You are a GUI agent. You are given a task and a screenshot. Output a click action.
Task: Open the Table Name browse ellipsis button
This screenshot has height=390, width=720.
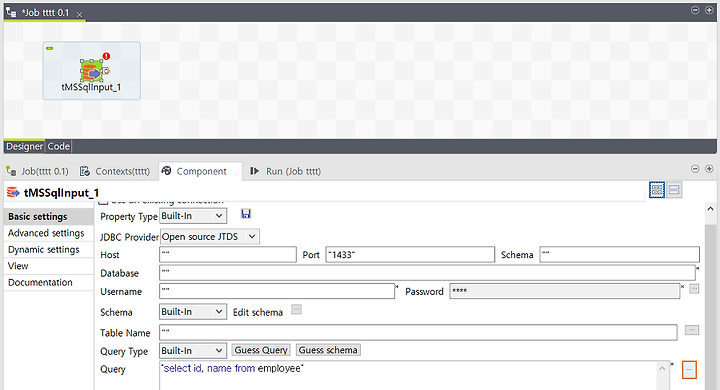pyautogui.click(x=692, y=330)
